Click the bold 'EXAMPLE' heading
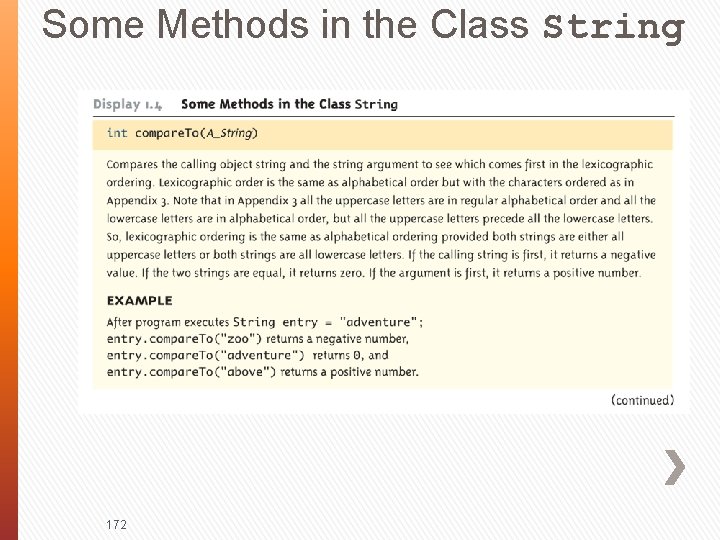This screenshot has width=720, height=540. pyautogui.click(x=140, y=300)
